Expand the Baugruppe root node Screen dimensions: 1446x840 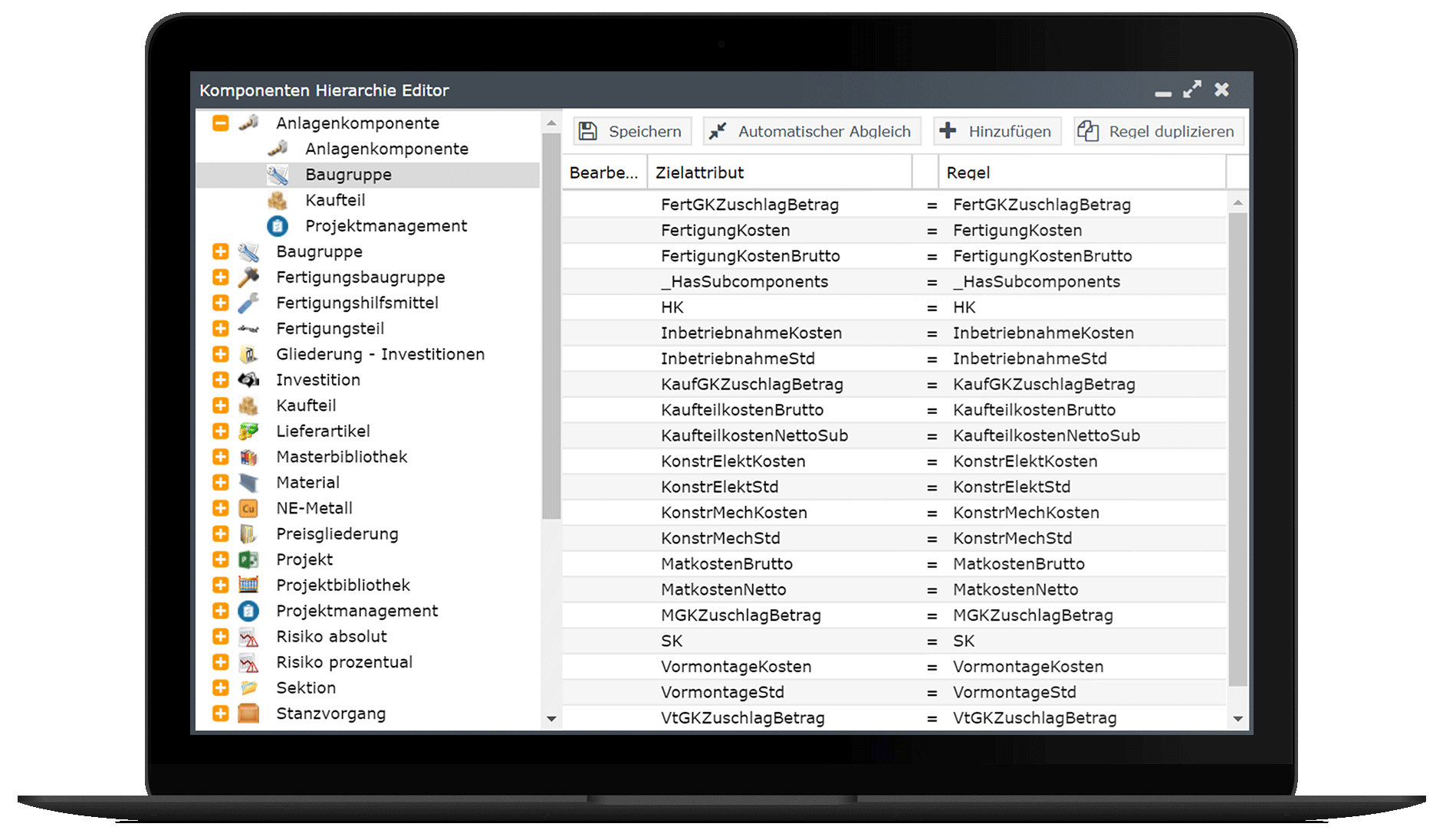pos(221,251)
